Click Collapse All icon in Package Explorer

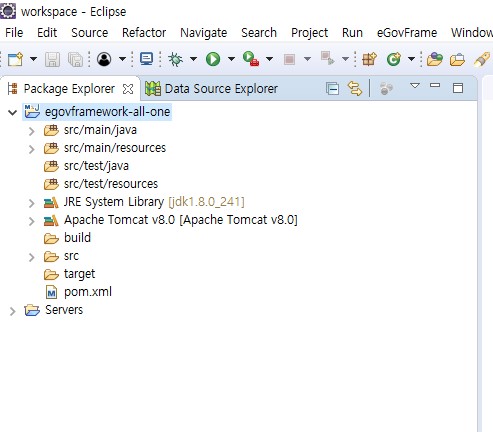[333, 89]
